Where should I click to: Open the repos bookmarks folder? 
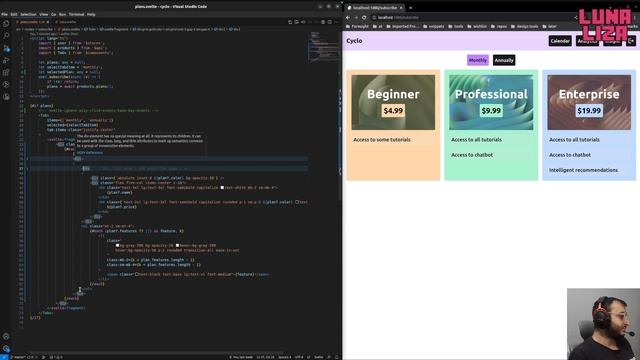[x=499, y=26]
